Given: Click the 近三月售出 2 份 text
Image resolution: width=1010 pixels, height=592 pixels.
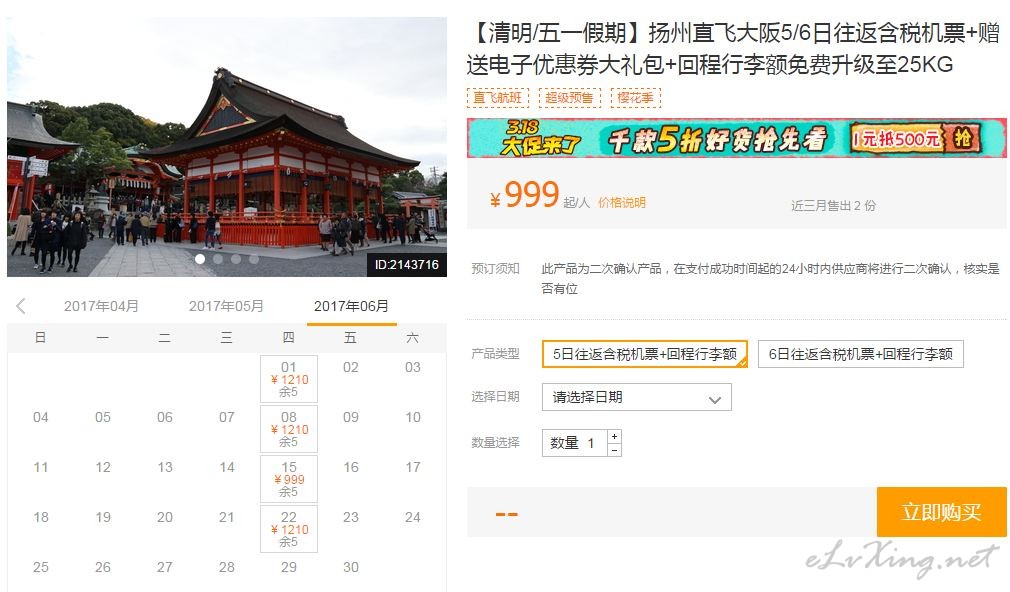Looking at the screenshot, I should (x=834, y=205).
